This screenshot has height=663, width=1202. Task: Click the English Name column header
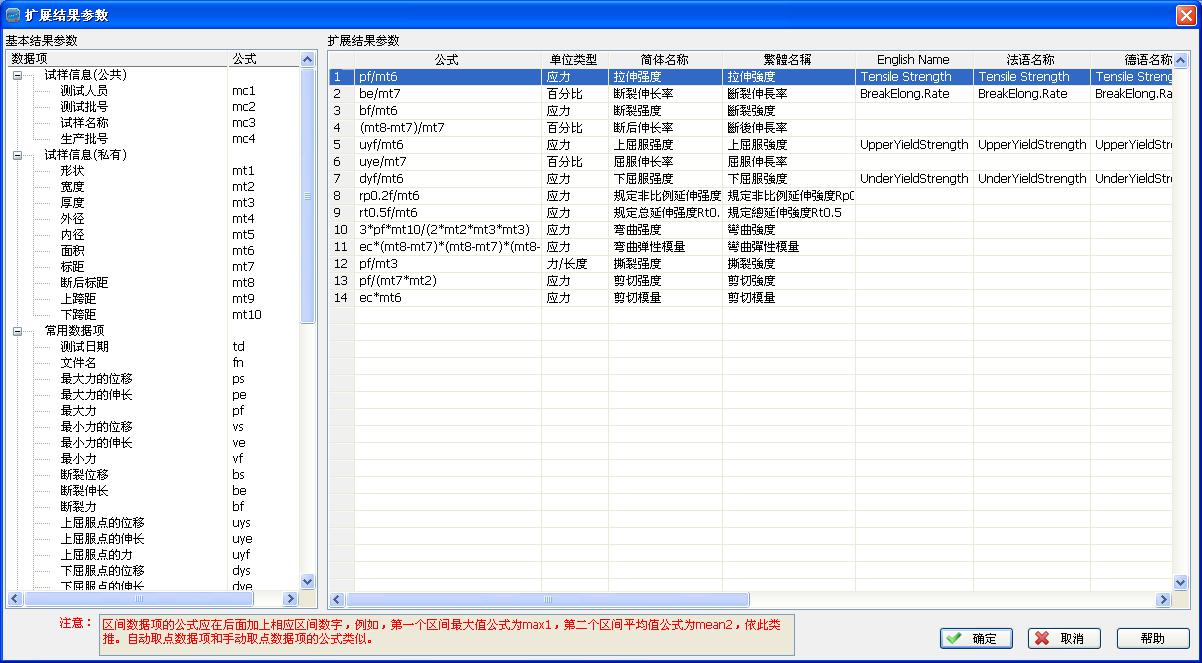click(913, 60)
